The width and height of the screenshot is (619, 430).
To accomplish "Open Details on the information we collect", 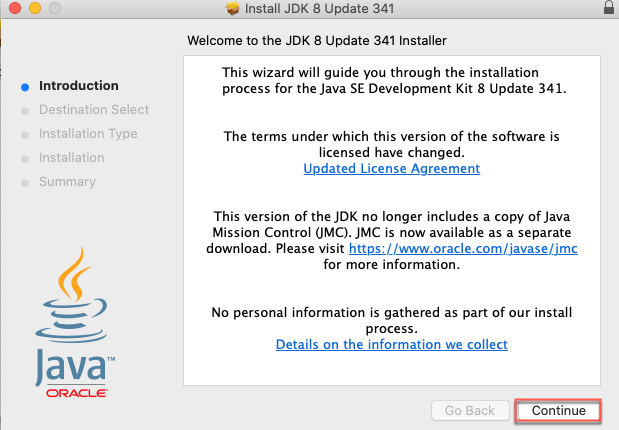I will coord(392,344).
